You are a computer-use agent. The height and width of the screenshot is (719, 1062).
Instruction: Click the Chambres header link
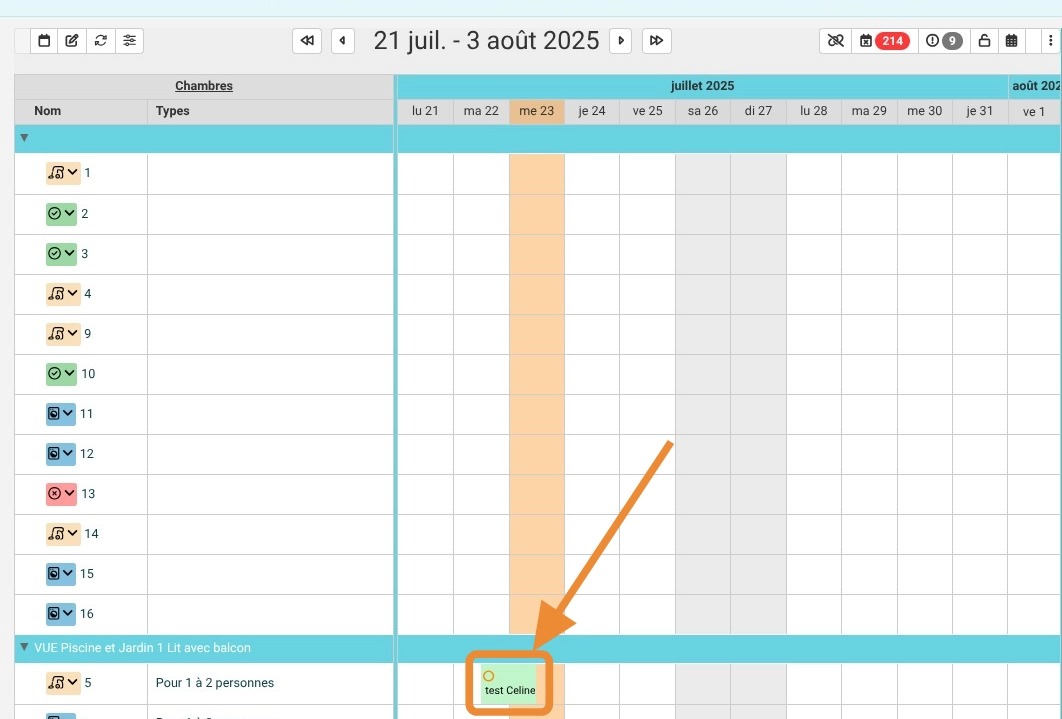point(204,86)
